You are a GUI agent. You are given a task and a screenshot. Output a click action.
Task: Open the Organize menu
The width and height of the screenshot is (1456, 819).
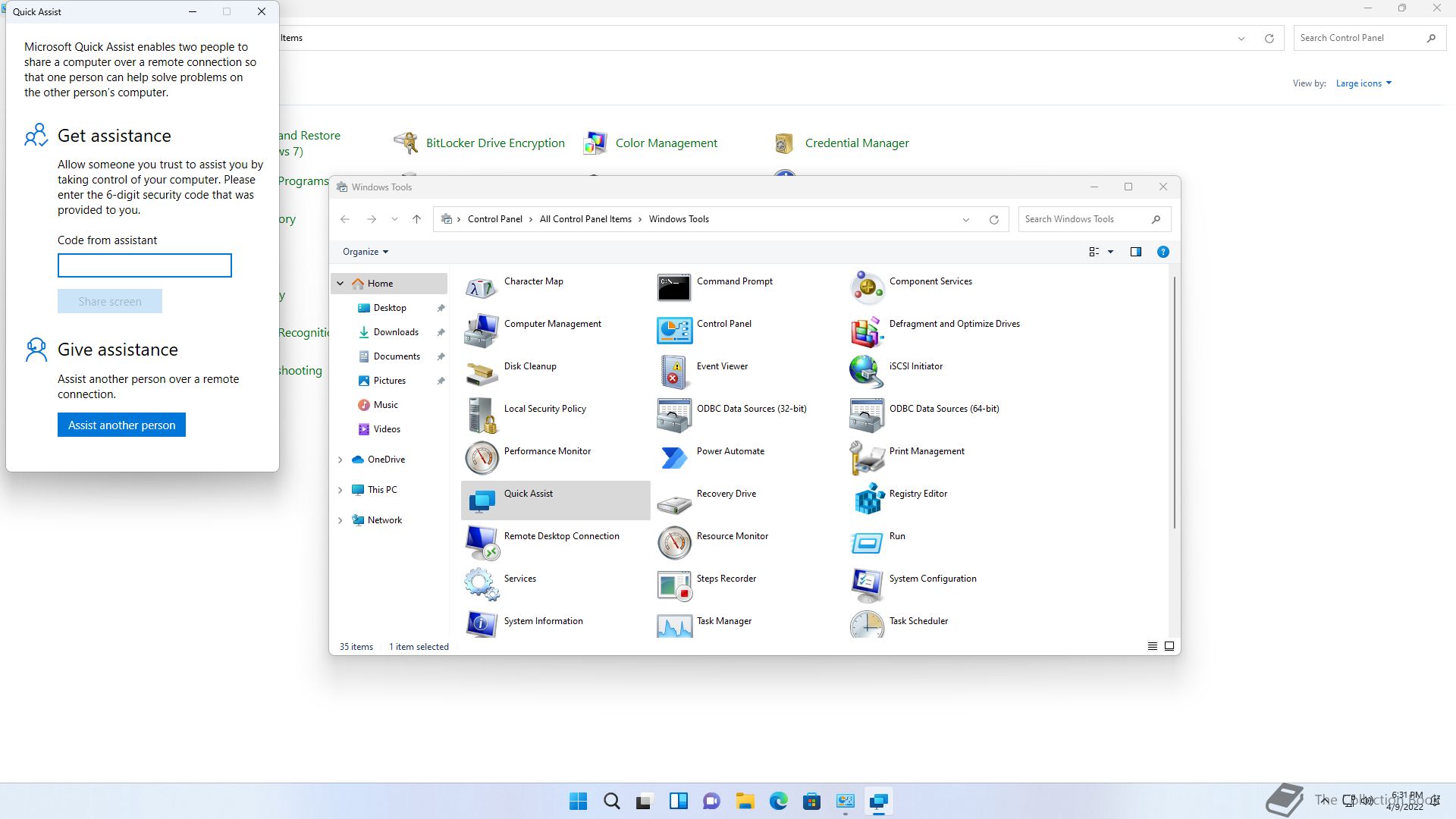pos(365,252)
